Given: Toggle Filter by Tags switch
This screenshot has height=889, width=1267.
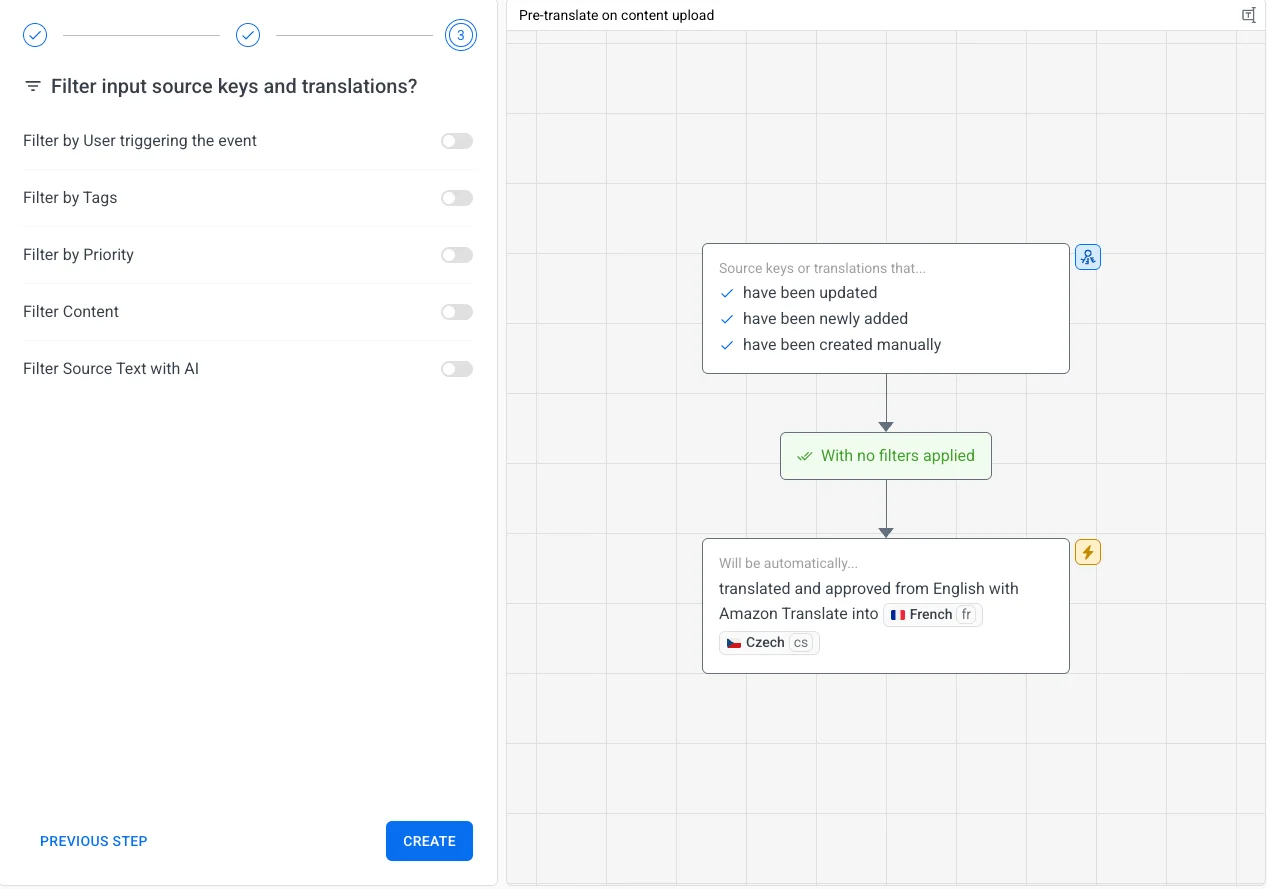Looking at the screenshot, I should (457, 198).
